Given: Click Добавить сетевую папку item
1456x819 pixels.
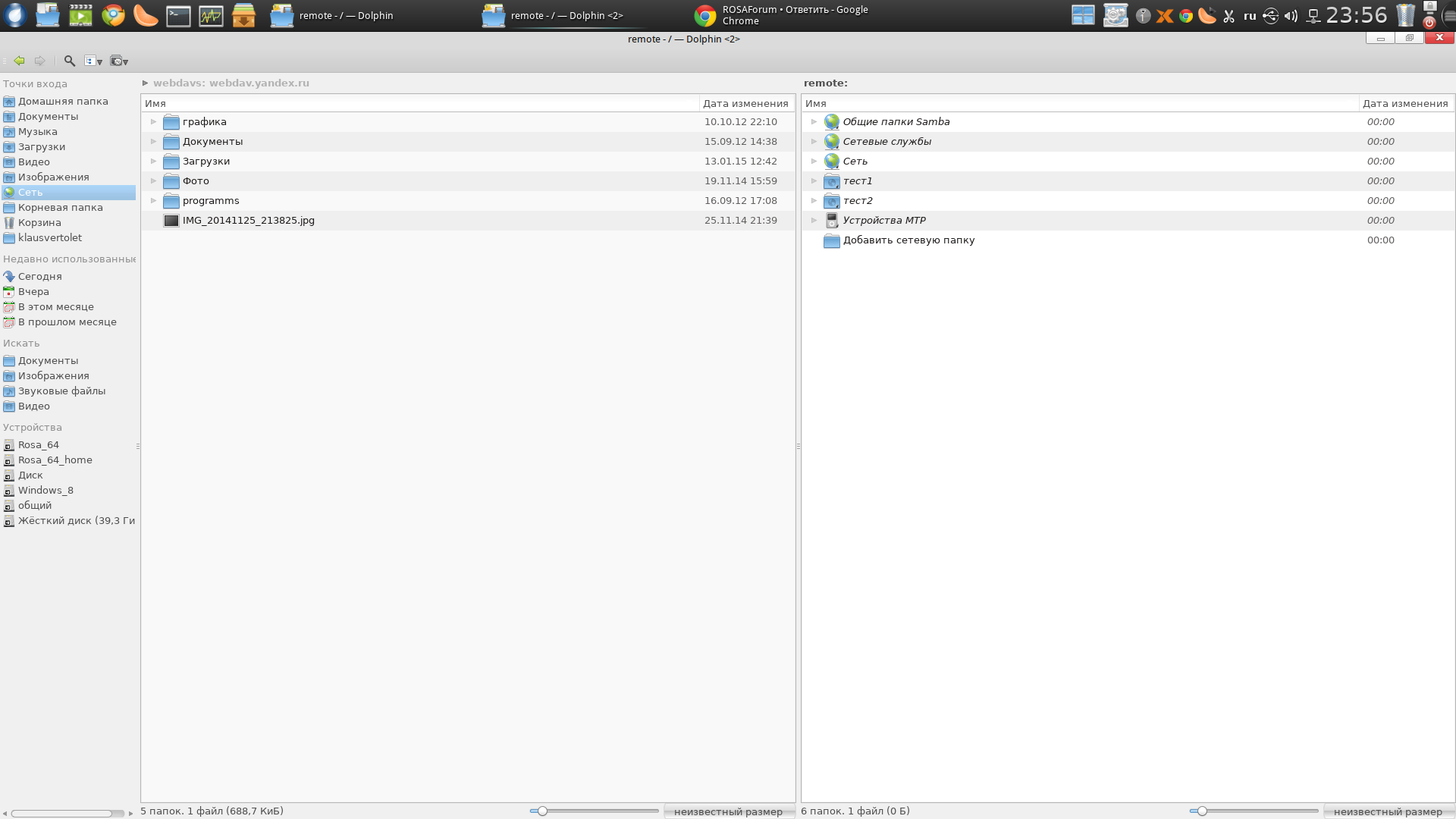Looking at the screenshot, I should point(908,240).
